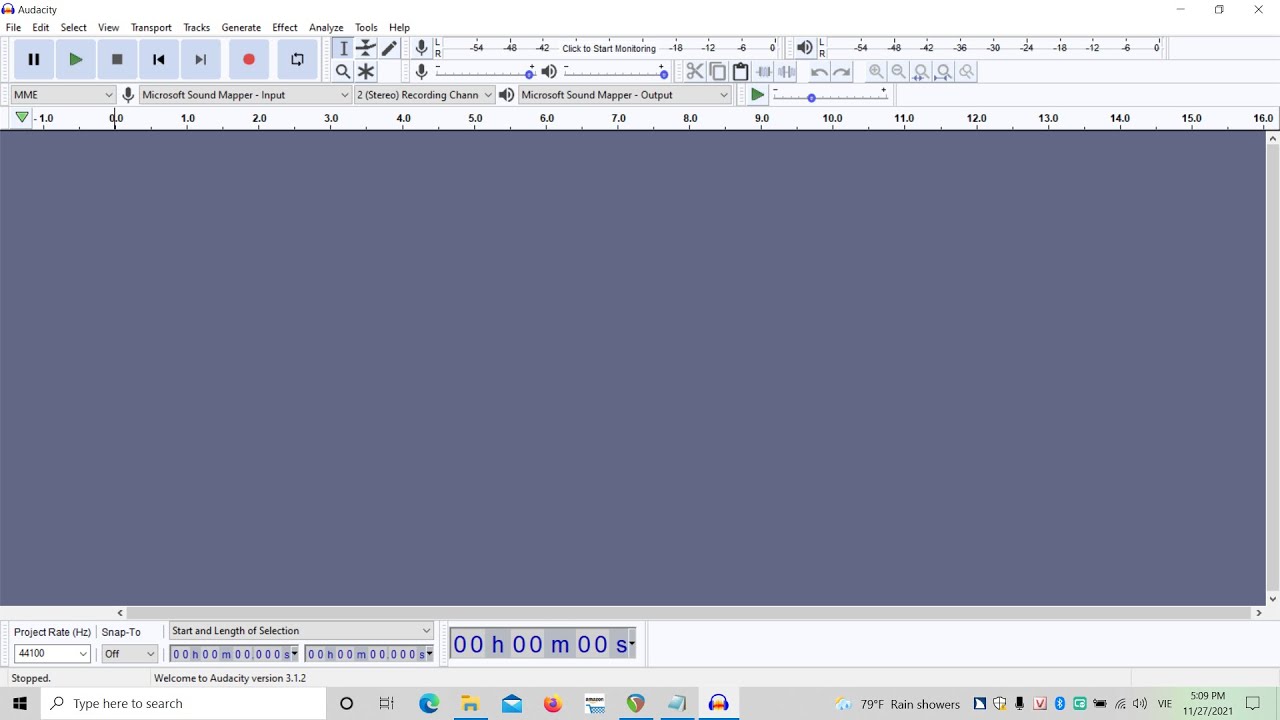Click the record meter microphone icon
This screenshot has width=1280, height=720.
(422, 48)
